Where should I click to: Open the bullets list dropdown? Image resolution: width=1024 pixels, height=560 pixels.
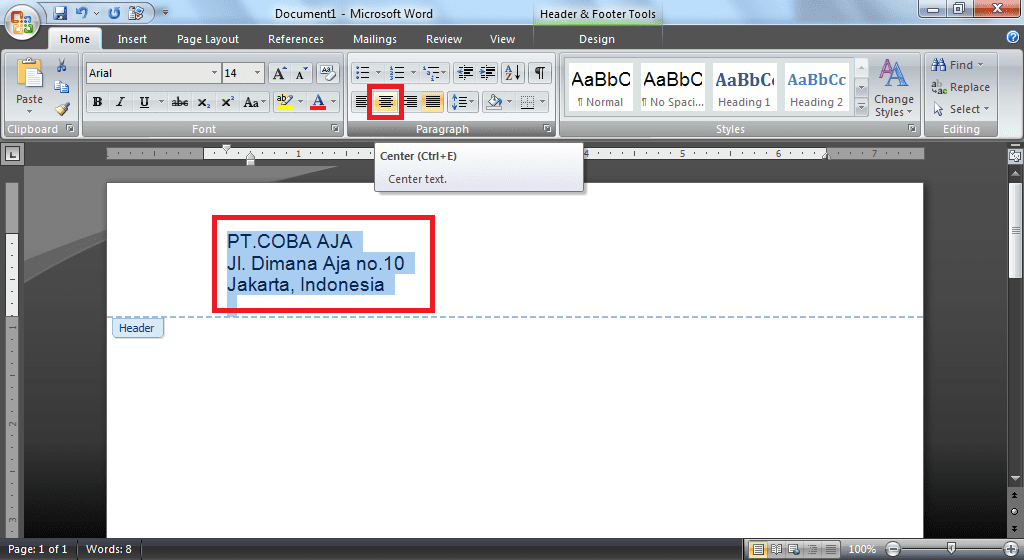(378, 73)
